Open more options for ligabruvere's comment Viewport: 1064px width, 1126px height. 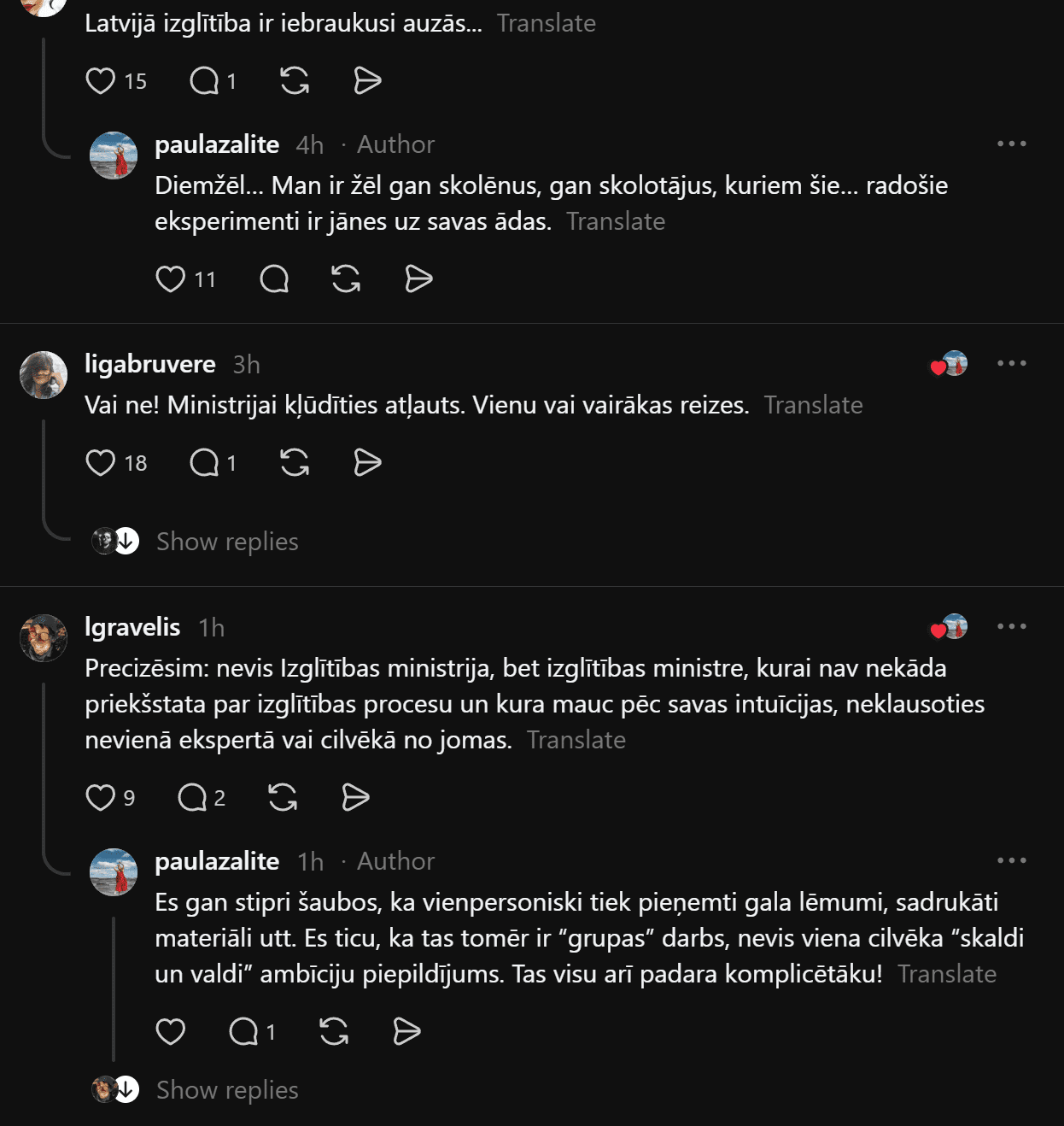1012,363
